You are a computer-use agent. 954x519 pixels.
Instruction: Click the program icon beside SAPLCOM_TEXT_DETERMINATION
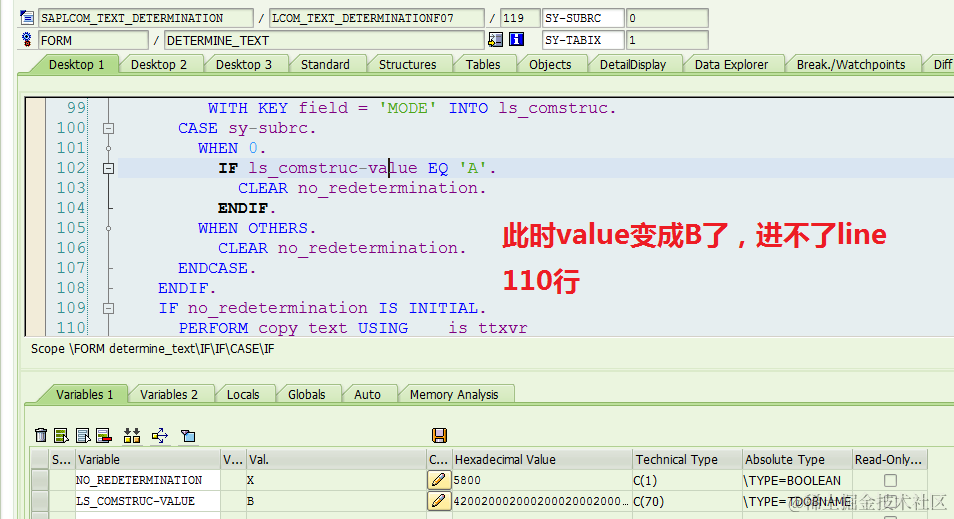(x=26, y=18)
